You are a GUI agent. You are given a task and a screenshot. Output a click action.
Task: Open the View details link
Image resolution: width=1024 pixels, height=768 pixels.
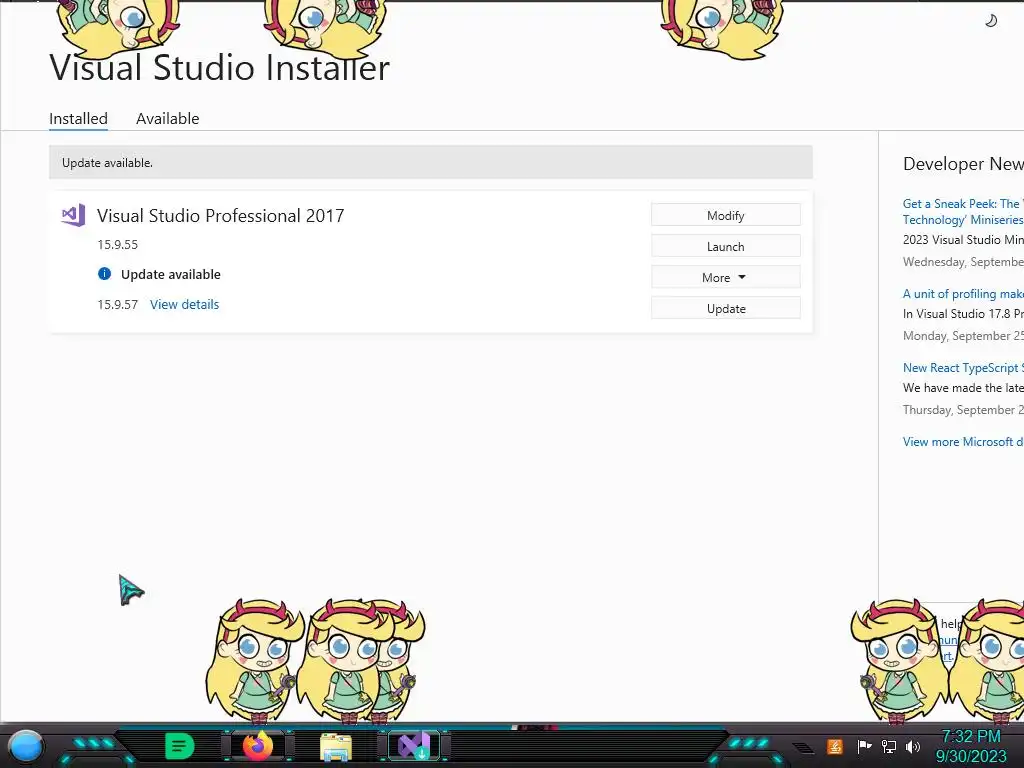point(185,304)
